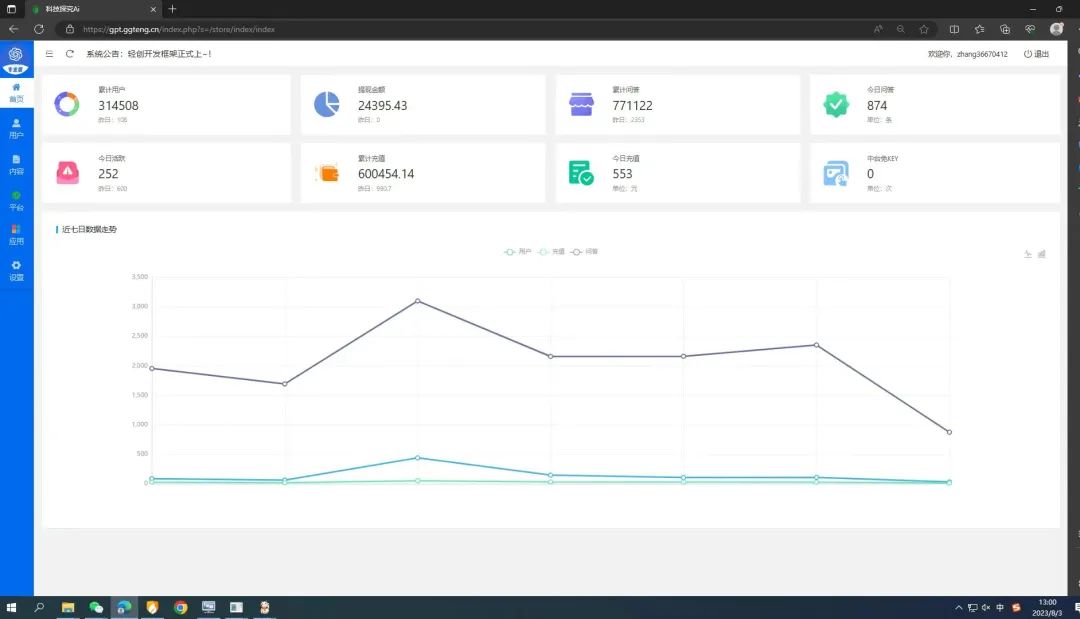Screen dimensions: 1080x619
Task: Click the orange wallet icon for 累计充值
Action: click(328, 173)
